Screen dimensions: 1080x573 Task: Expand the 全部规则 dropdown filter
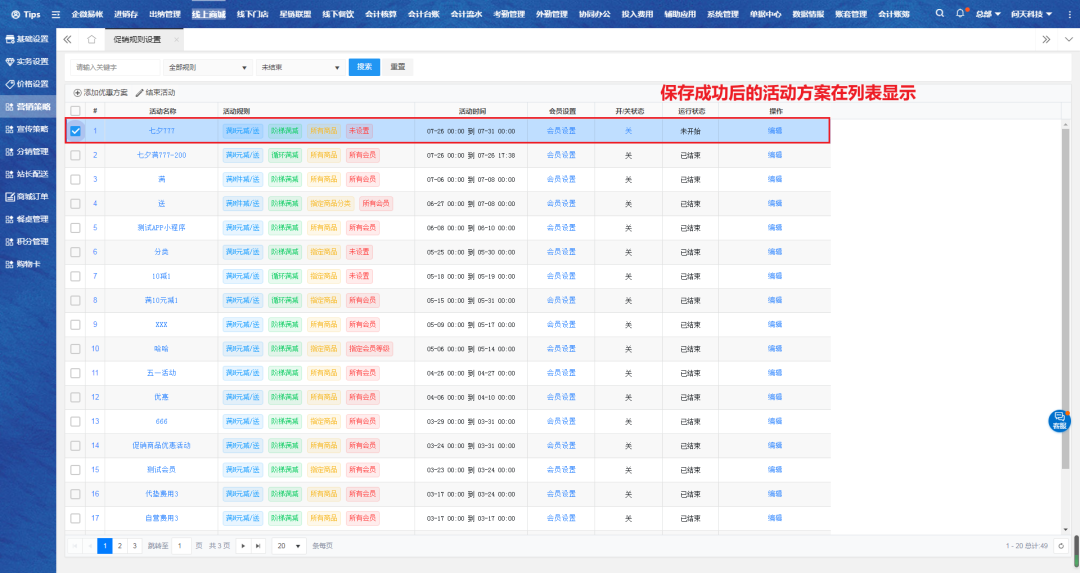pyautogui.click(x=208, y=67)
